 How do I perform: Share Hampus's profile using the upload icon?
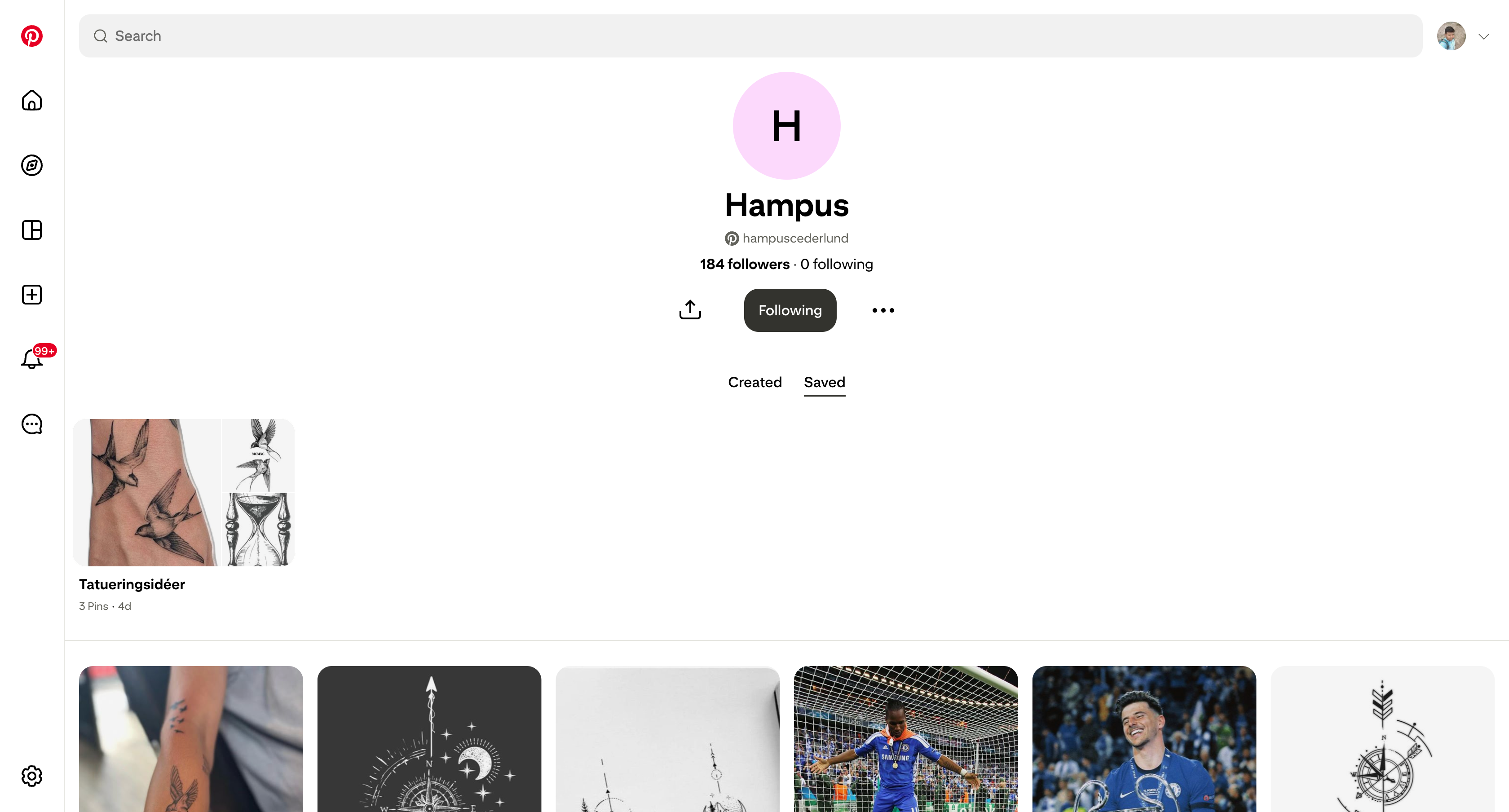[x=690, y=310]
